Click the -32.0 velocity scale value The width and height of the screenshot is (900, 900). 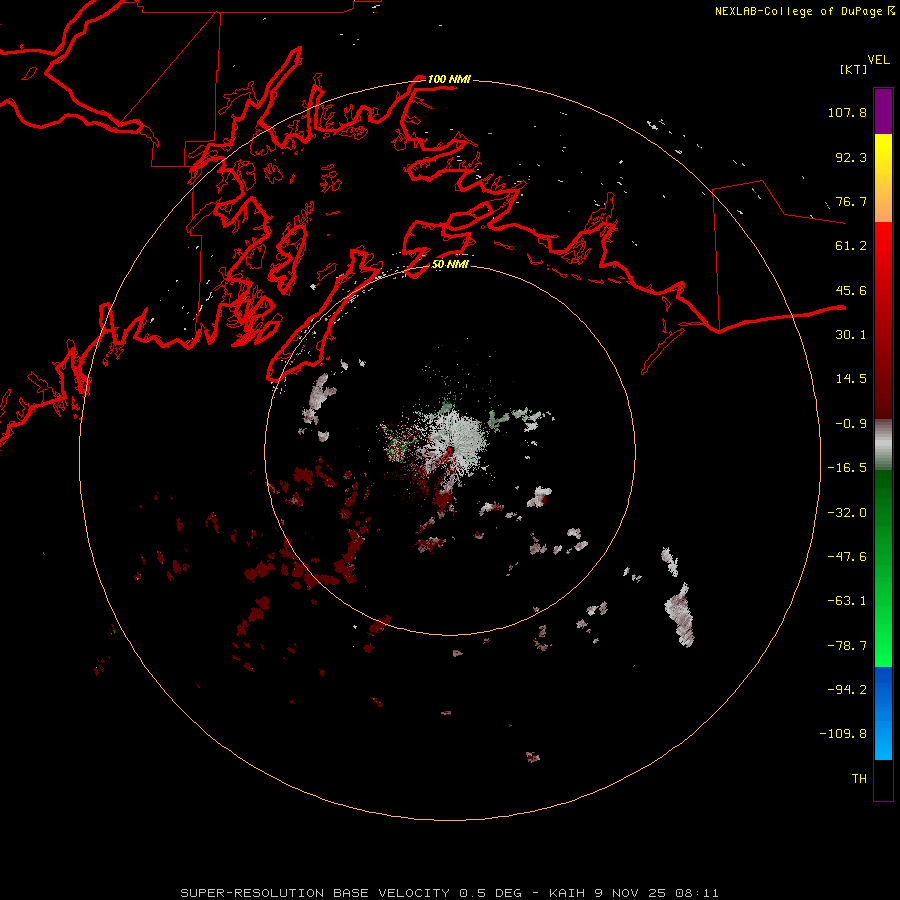coord(847,513)
